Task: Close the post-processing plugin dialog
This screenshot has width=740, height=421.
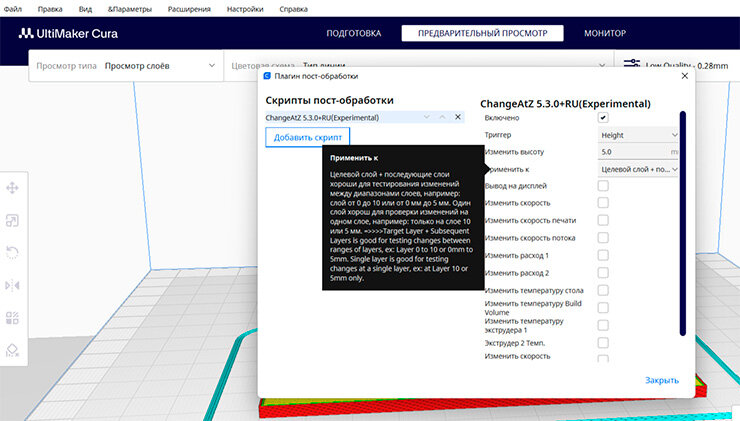Action: 685,76
